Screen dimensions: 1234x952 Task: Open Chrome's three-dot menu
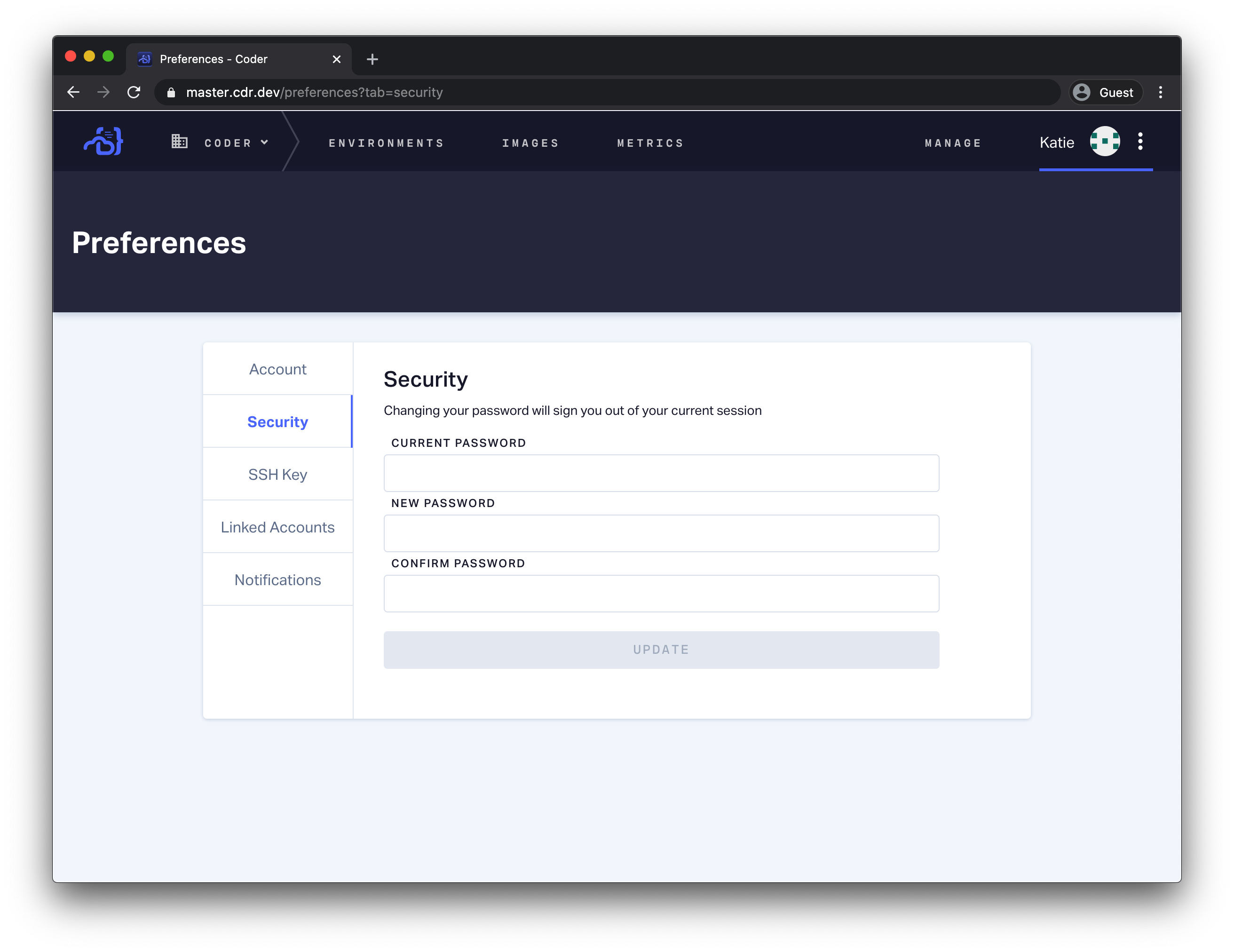coord(1161,92)
